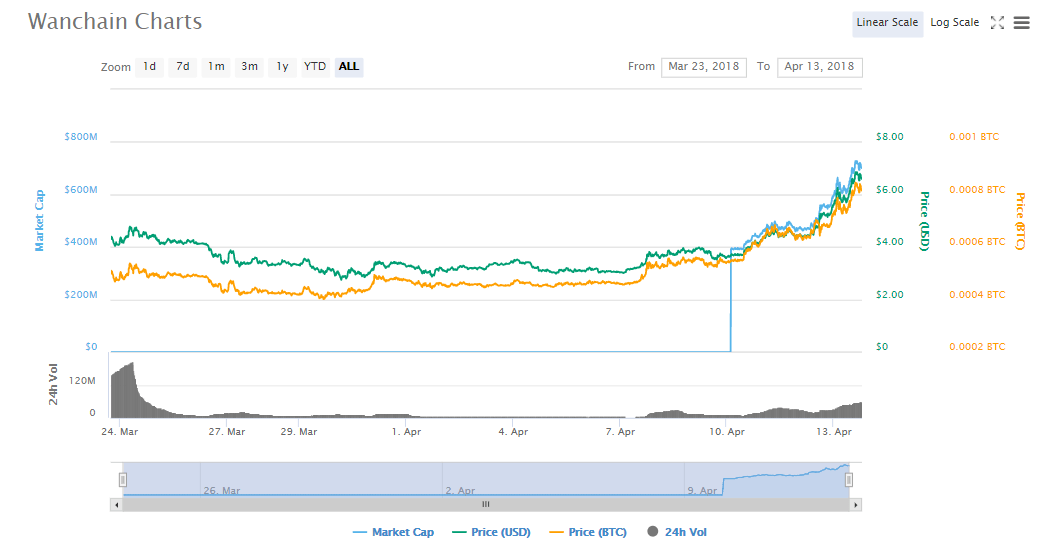Viewport: 1057px width, 547px height.
Task: Switch to Log Scale
Action: coord(954,23)
